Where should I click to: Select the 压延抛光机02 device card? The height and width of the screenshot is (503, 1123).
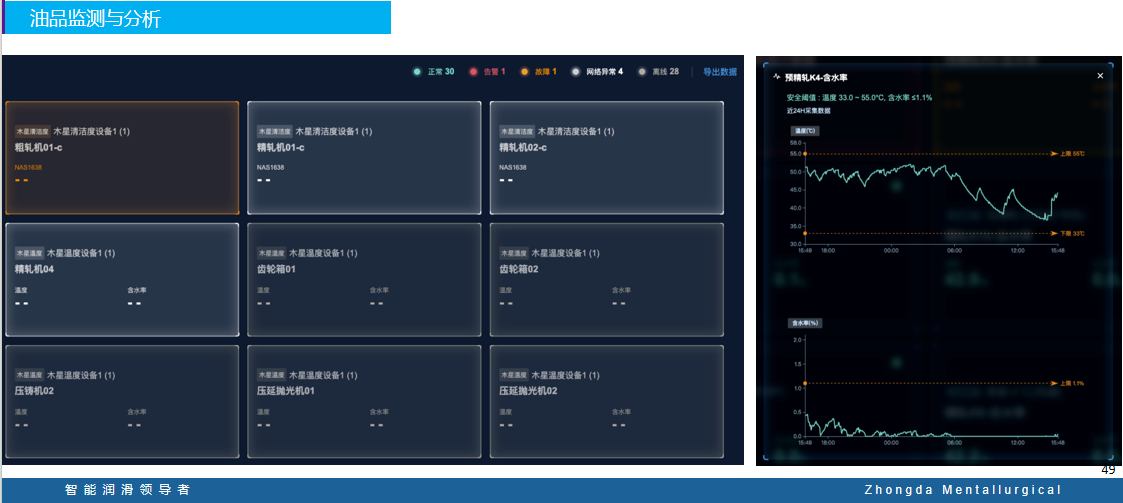(606, 401)
